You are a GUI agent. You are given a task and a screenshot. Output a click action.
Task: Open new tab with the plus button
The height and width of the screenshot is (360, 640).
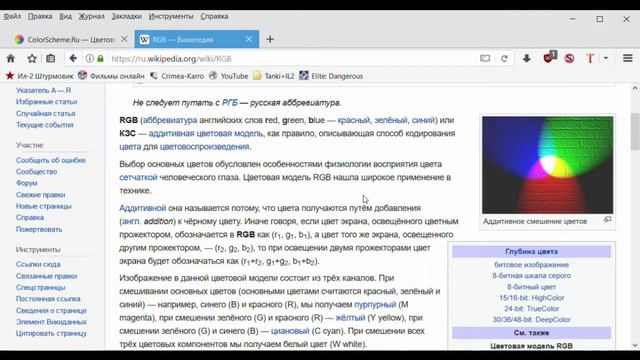270,39
